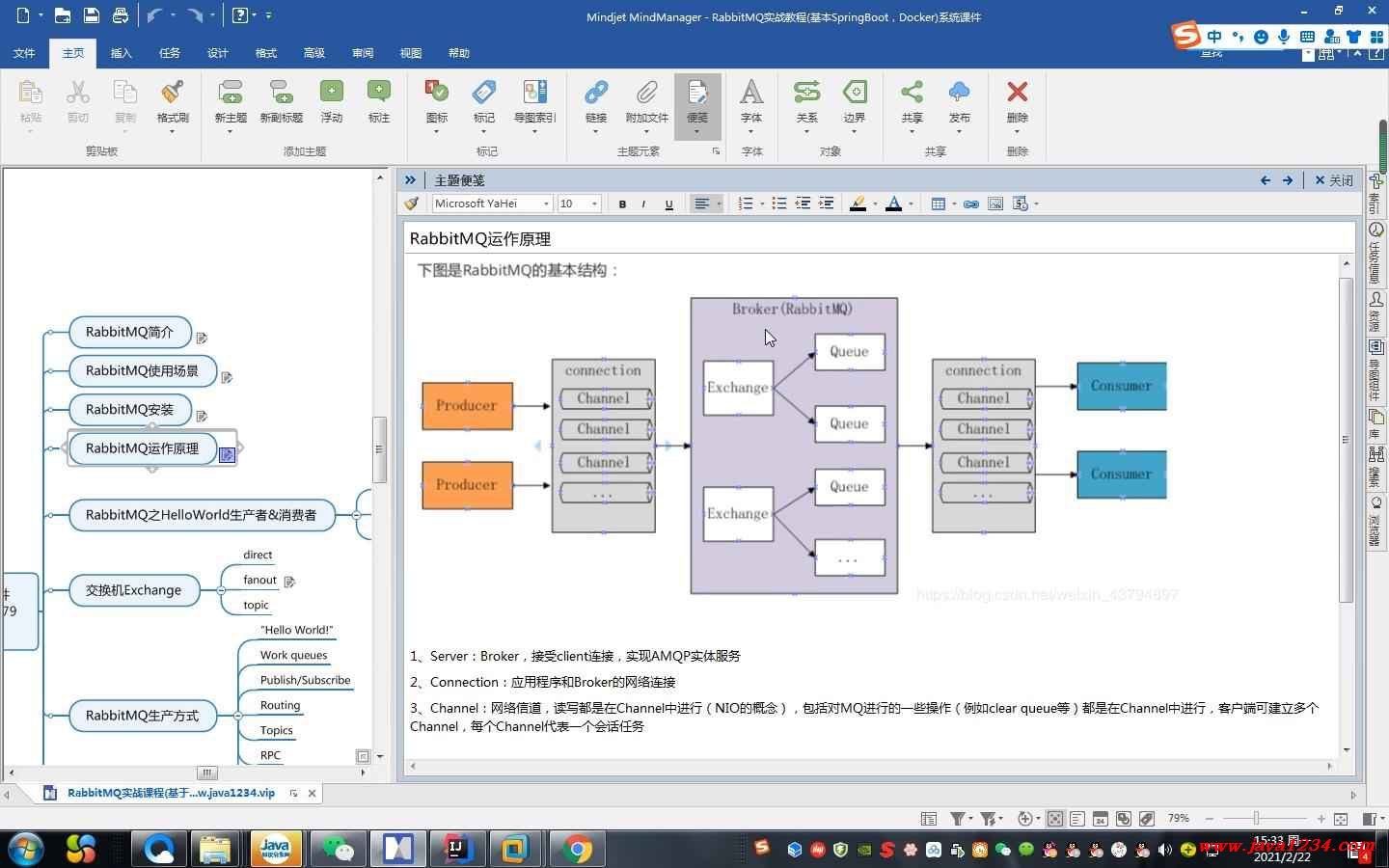
Task: Click the Relationship (关系) icon
Action: point(806,93)
